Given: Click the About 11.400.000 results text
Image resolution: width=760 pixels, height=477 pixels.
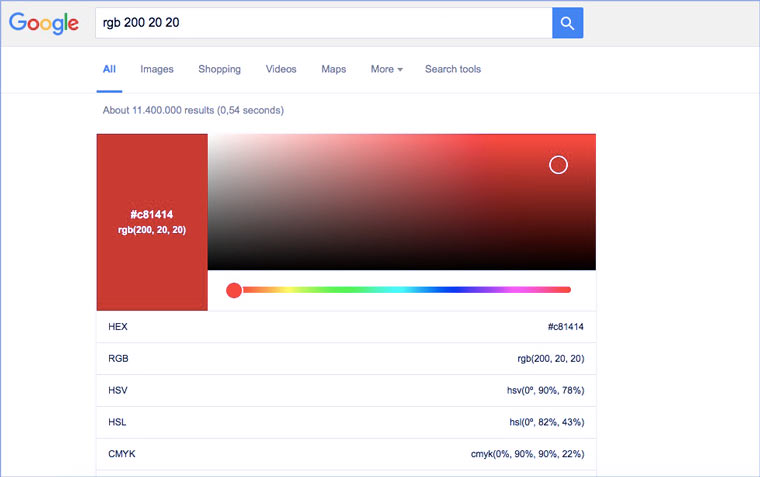Looking at the screenshot, I should pyautogui.click(x=193, y=111).
